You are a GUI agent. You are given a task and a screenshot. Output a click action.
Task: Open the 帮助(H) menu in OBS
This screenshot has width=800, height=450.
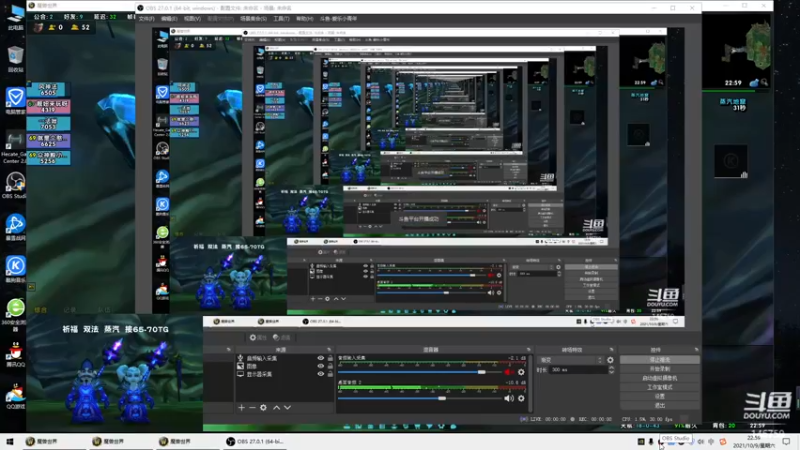304,19
